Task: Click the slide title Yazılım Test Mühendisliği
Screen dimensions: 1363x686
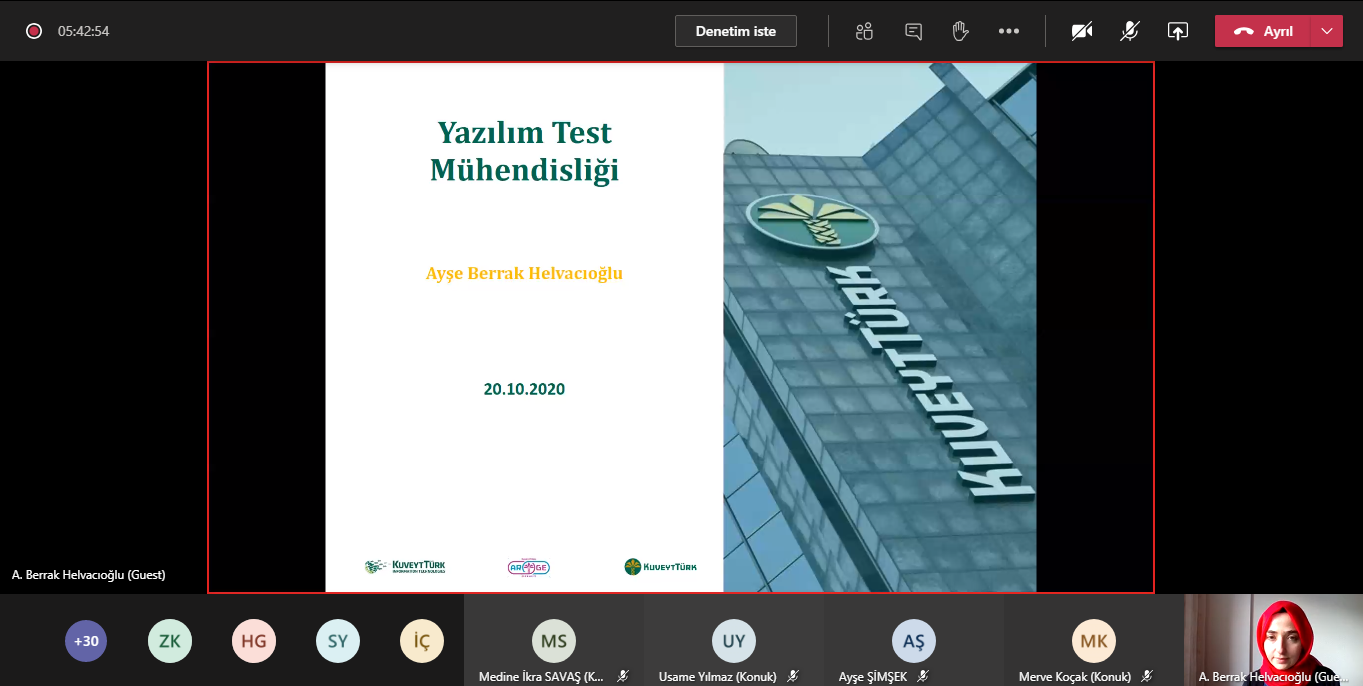Action: tap(525, 151)
